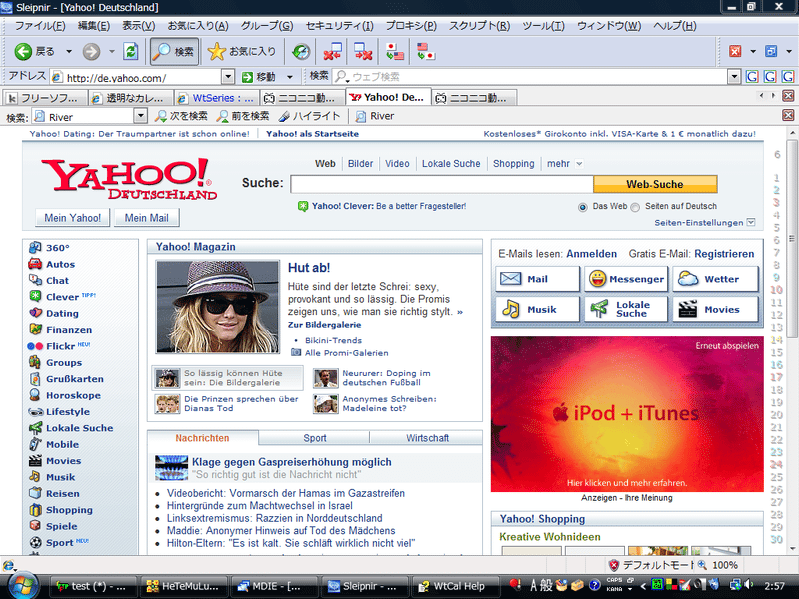Click the page scrollbar down arrow
This screenshot has height=599, width=799.
click(x=792, y=549)
